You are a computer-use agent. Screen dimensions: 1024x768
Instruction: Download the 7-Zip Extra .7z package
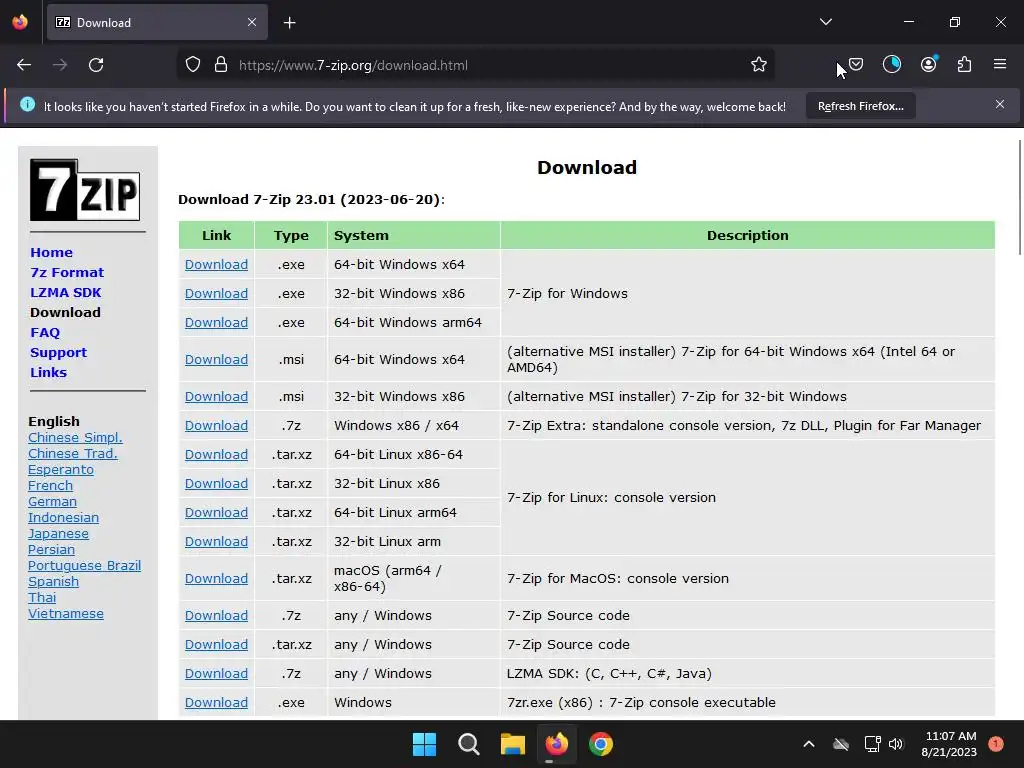[216, 426]
